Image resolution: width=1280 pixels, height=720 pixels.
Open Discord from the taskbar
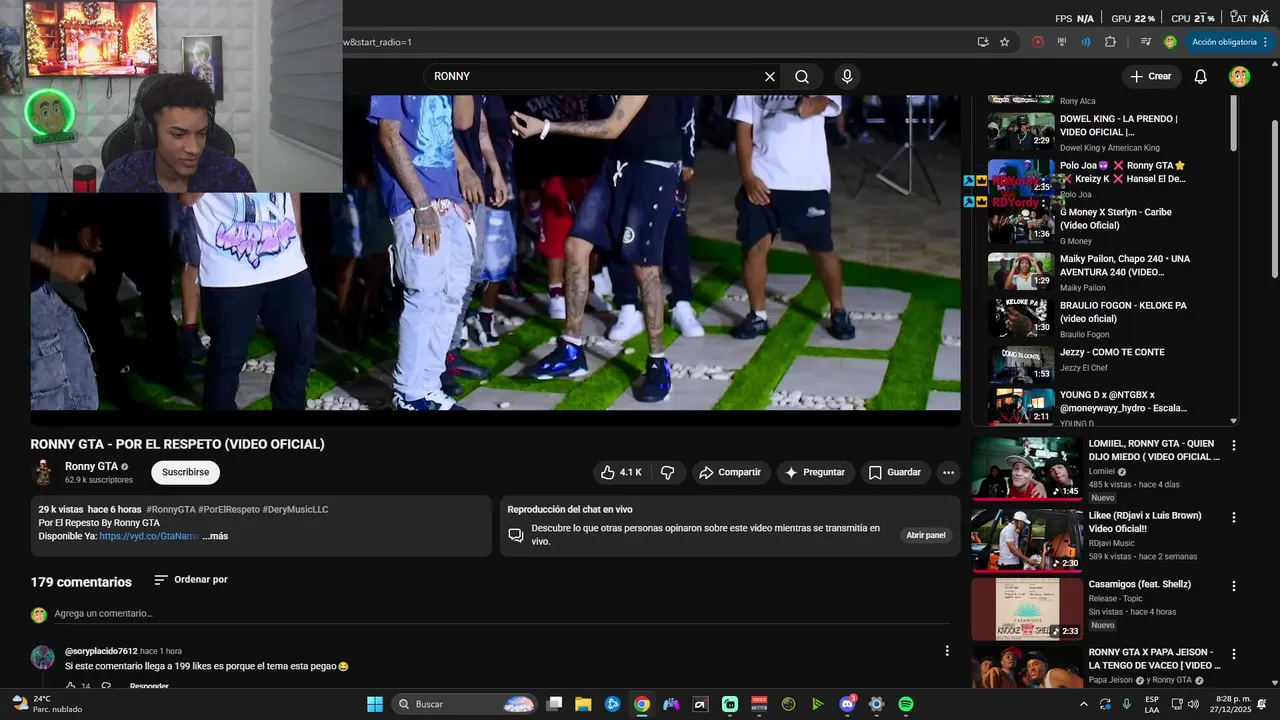[847, 704]
